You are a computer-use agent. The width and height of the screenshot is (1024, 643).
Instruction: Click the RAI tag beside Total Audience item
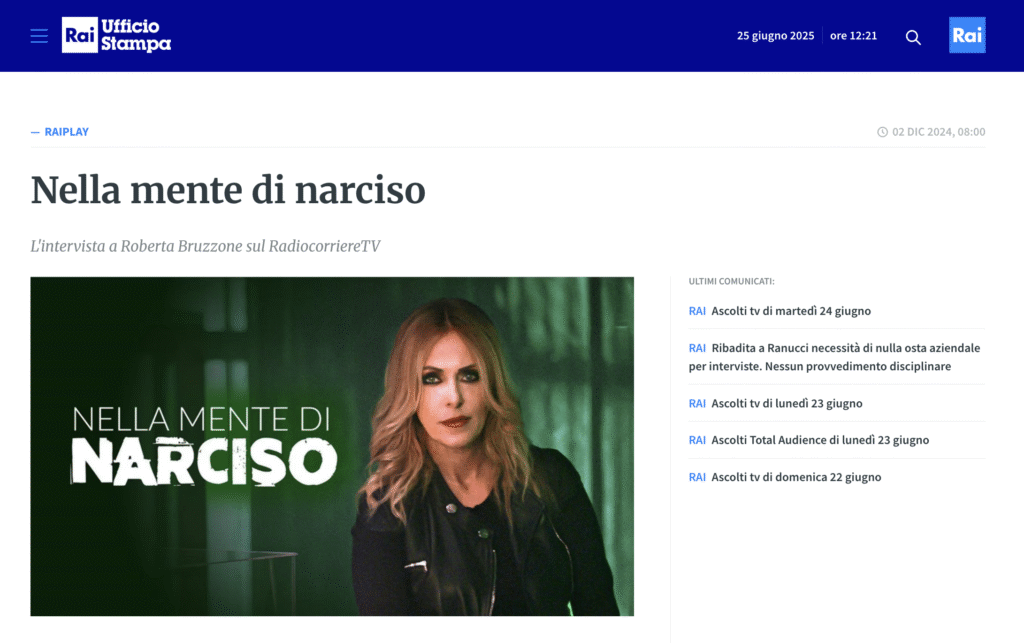pyautogui.click(x=697, y=440)
